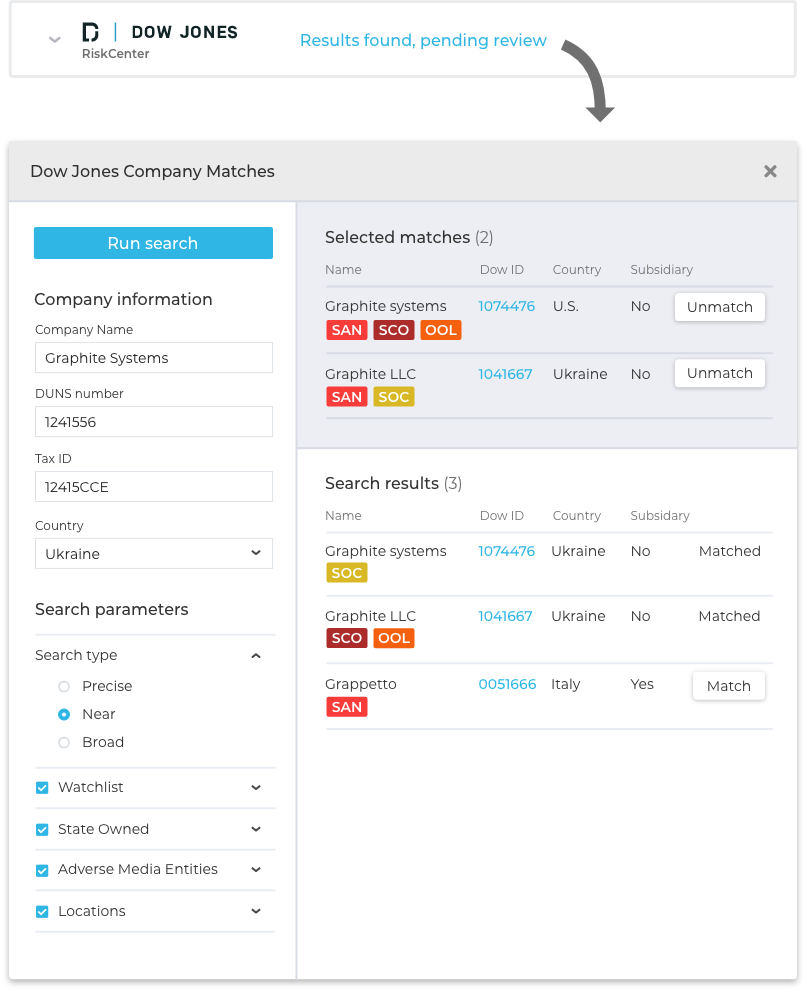Click the SAN badge under Graphite systems selected match
The height and width of the screenshot is (992, 806).
(x=346, y=329)
